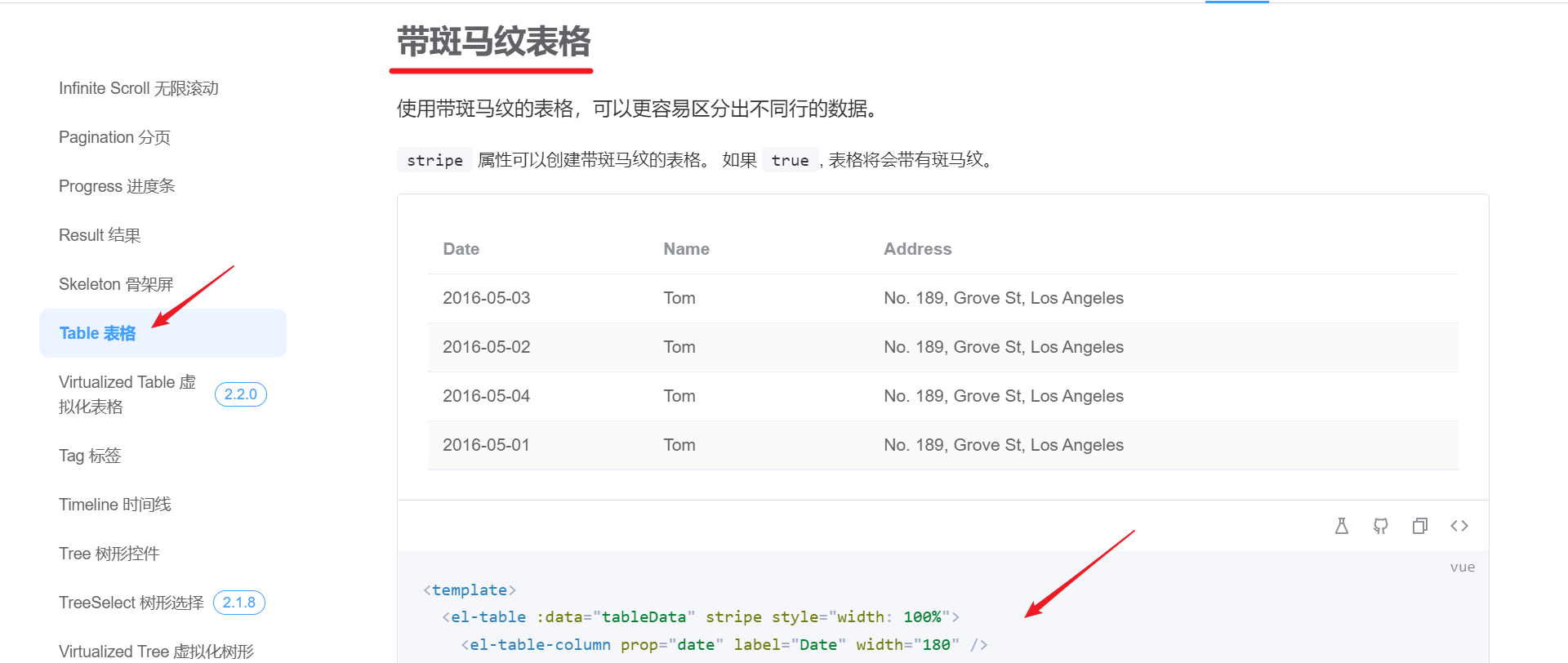Click the 2016-05-03 date cell
1568x663 pixels.
pyautogui.click(x=487, y=298)
